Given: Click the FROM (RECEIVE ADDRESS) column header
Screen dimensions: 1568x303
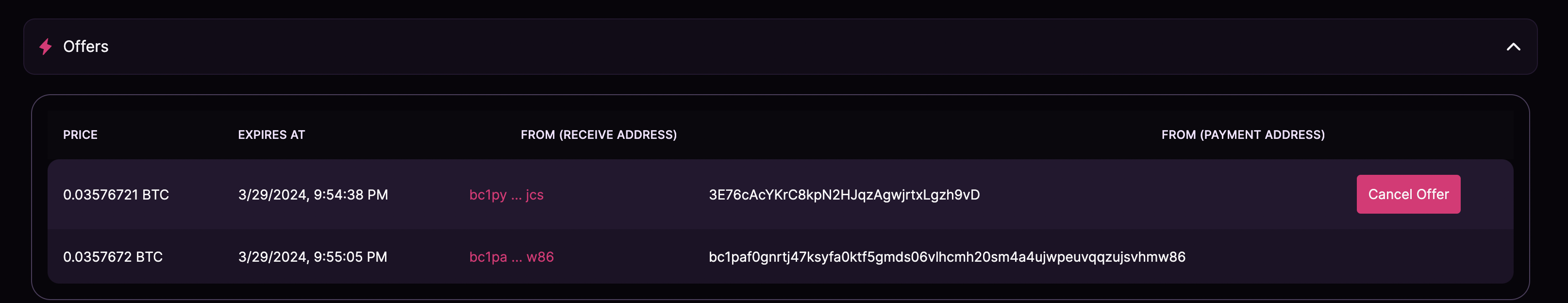Looking at the screenshot, I should pyautogui.click(x=599, y=135).
